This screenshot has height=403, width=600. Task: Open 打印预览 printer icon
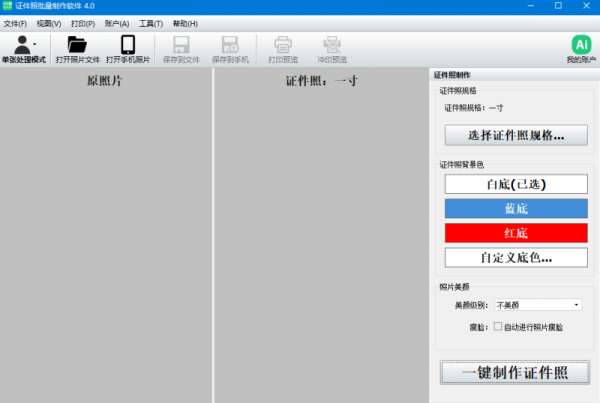click(283, 45)
